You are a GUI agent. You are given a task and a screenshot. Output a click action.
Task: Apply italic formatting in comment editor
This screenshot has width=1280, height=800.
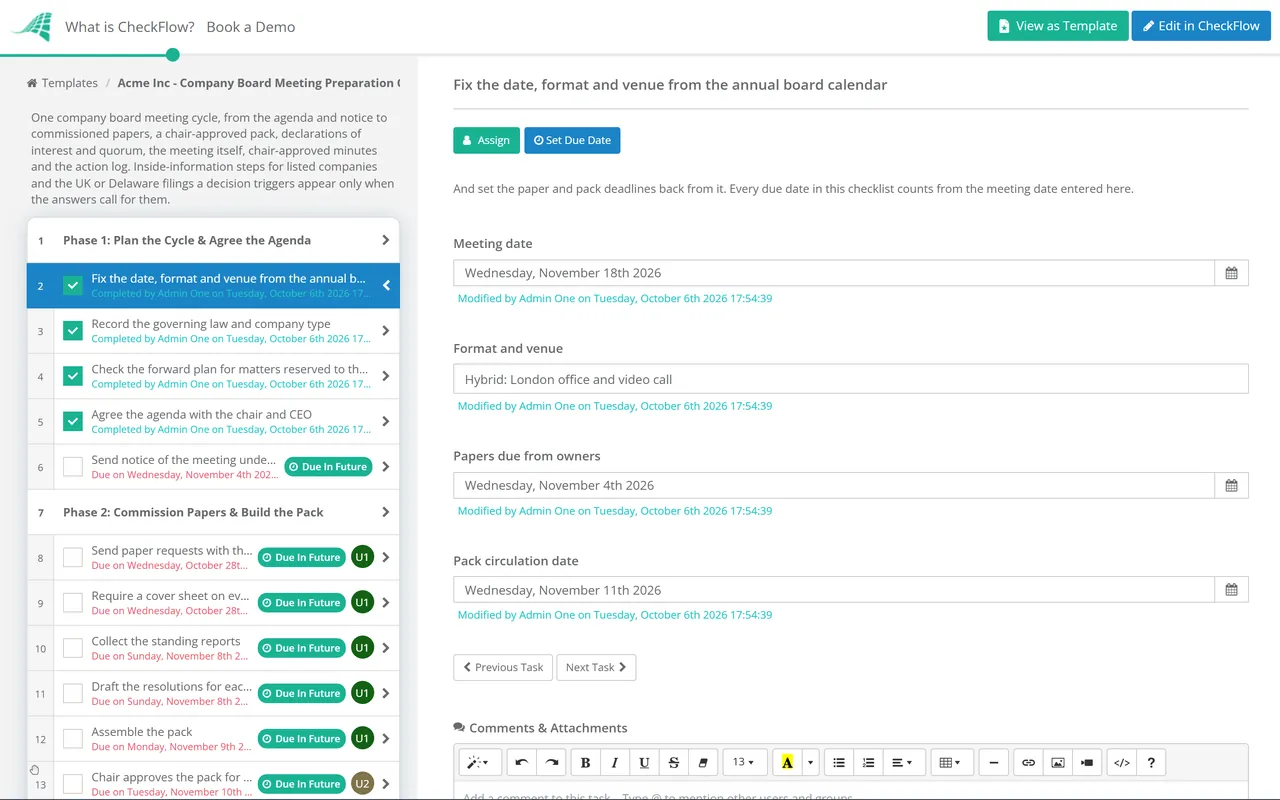(615, 762)
